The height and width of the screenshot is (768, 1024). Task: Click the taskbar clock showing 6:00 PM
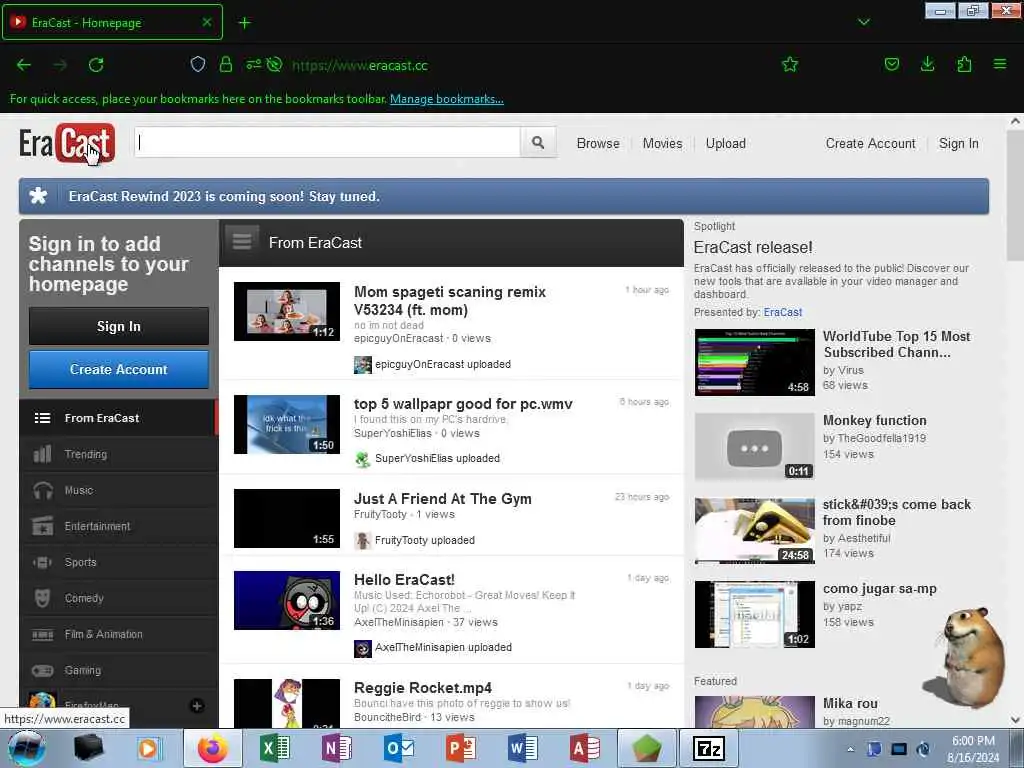(x=973, y=749)
